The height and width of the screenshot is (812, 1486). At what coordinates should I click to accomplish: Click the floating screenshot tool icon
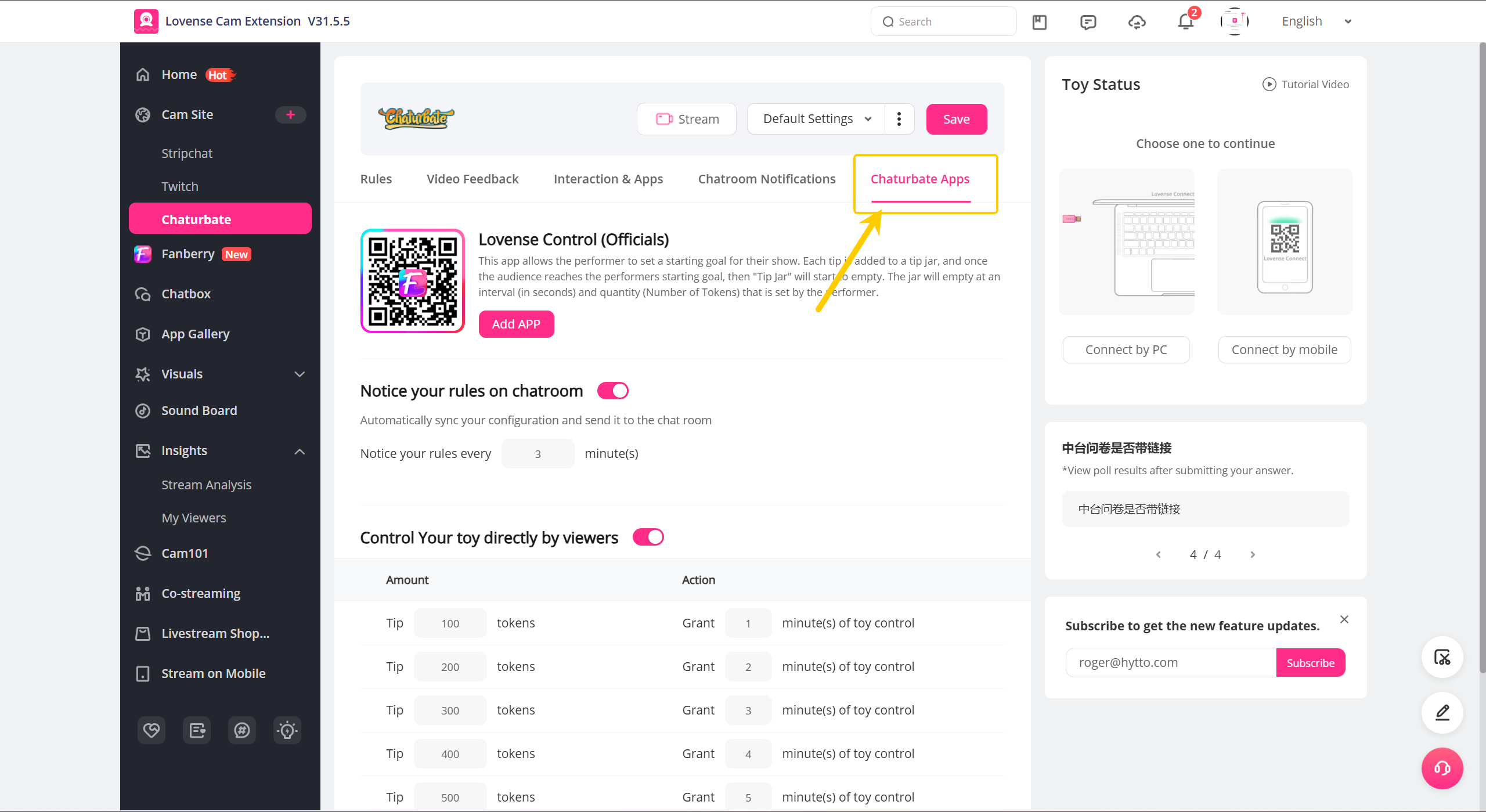tap(1442, 657)
